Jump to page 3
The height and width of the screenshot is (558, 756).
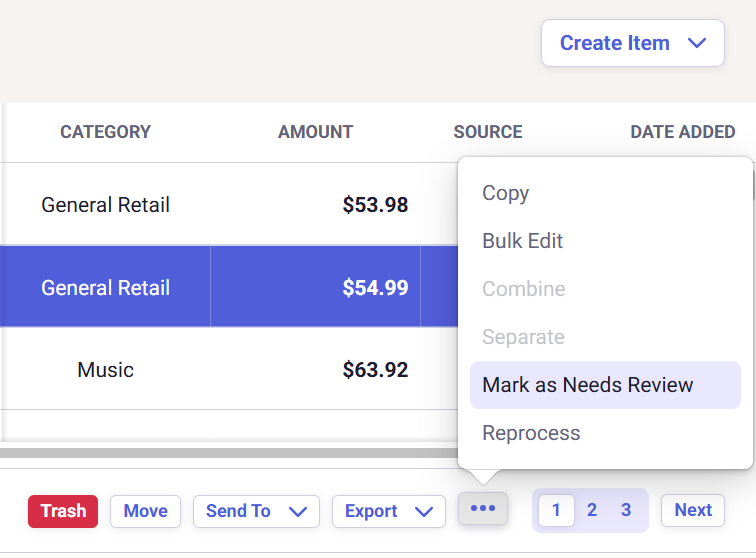point(626,510)
